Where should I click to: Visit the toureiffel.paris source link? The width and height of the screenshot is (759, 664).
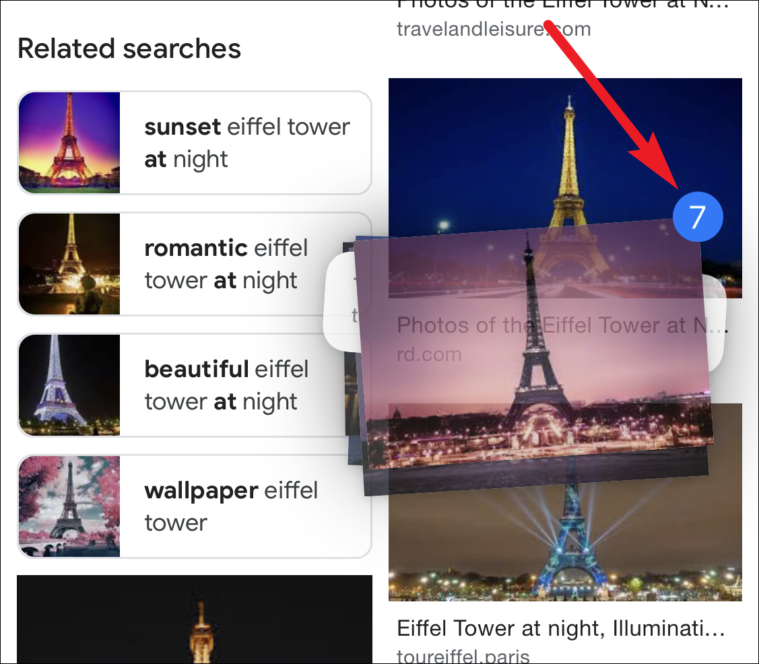coord(463,656)
